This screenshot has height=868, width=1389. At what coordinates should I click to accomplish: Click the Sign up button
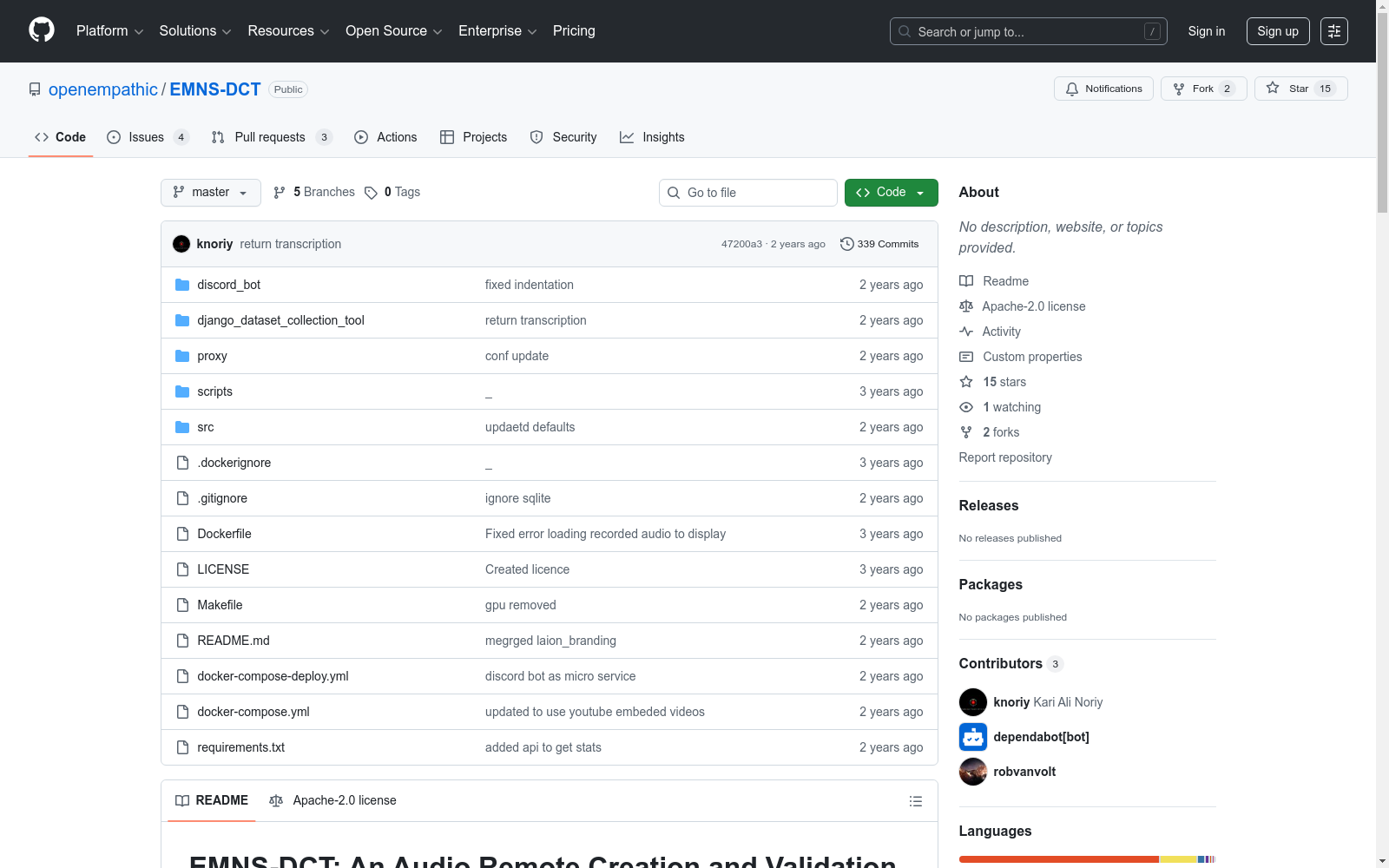pyautogui.click(x=1278, y=31)
